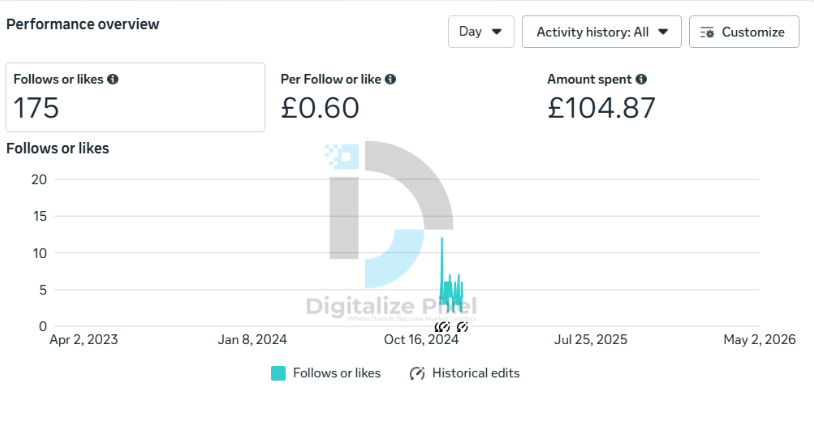The width and height of the screenshot is (814, 435).
Task: Click the Historical edits legend icon
Action: [x=417, y=373]
